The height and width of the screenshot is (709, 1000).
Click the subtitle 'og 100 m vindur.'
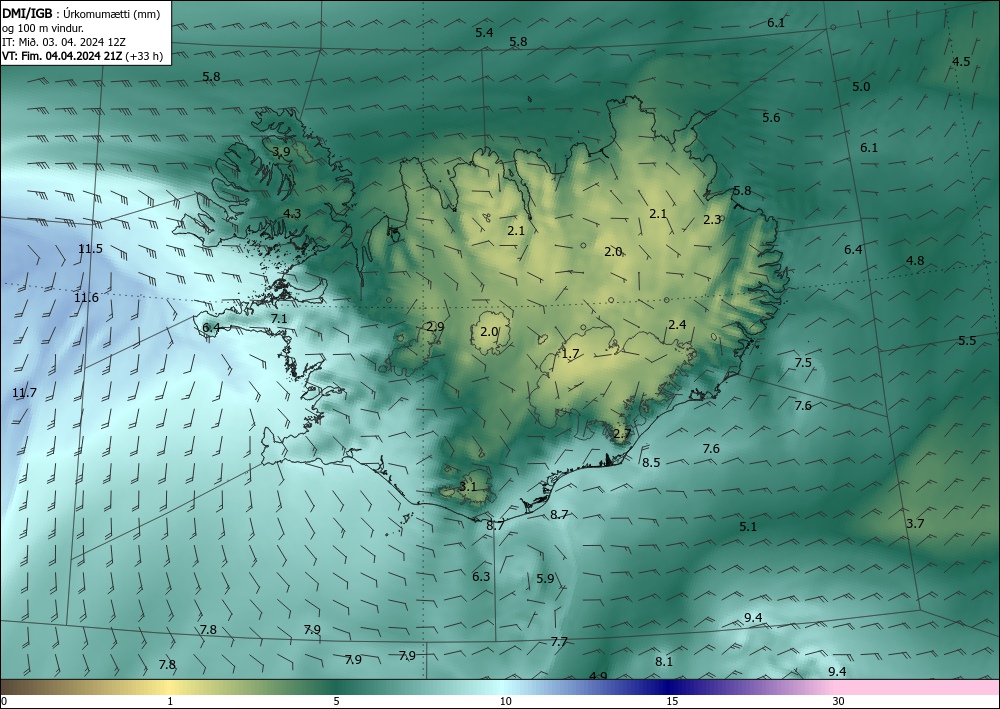point(43,28)
